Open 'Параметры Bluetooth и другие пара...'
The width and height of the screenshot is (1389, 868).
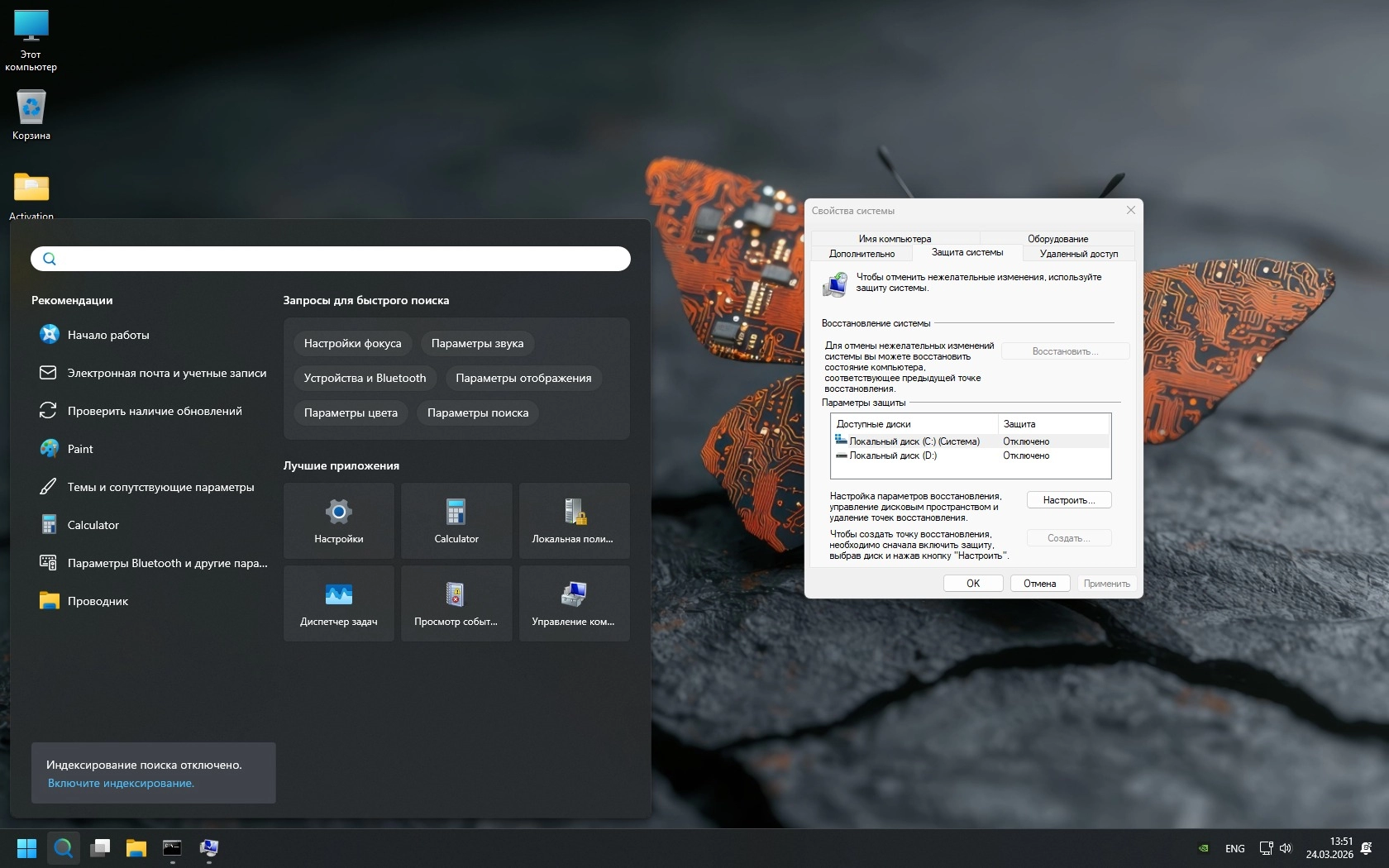152,563
